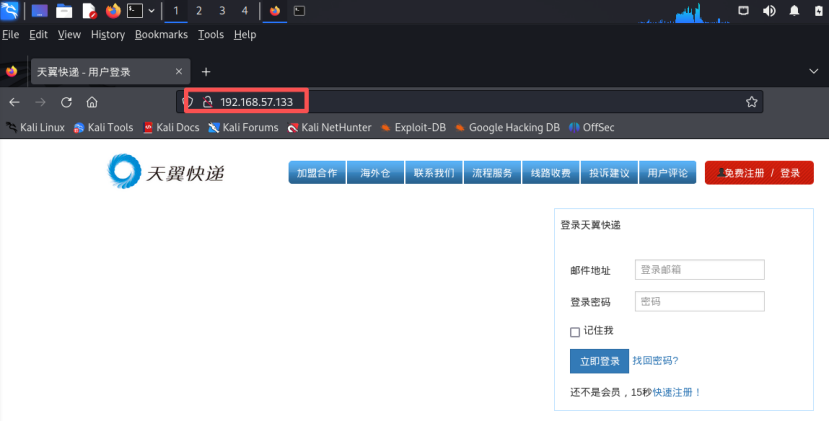Switch to workspace 4

pos(245,11)
